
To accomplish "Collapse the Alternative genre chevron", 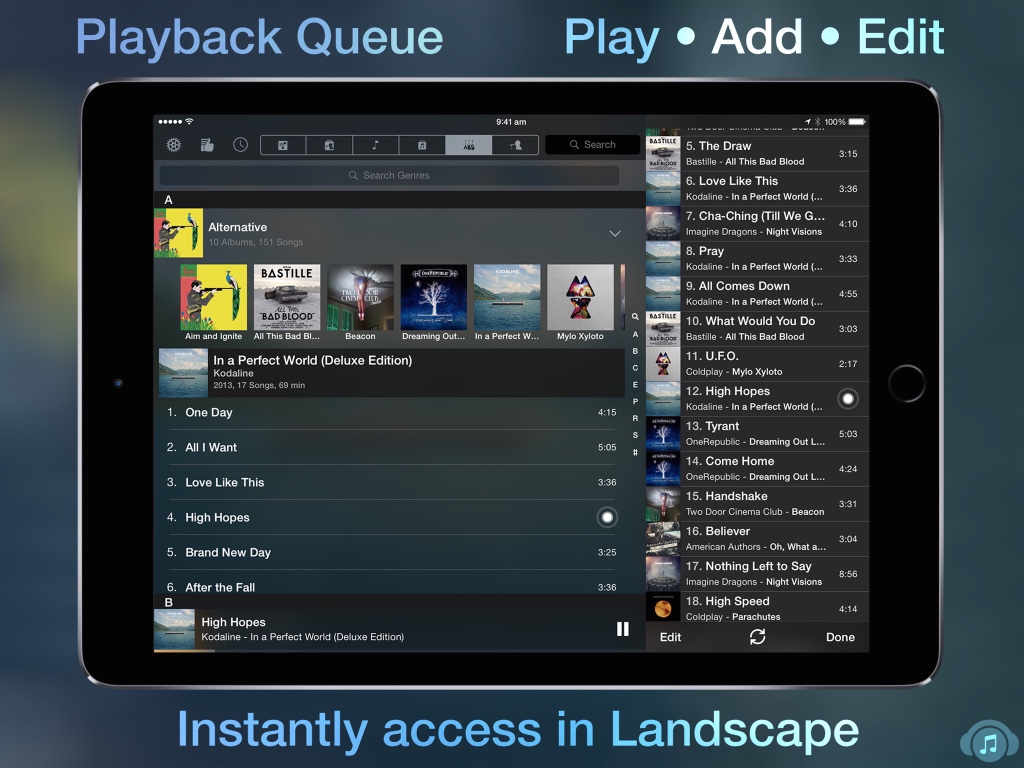I will pos(615,234).
